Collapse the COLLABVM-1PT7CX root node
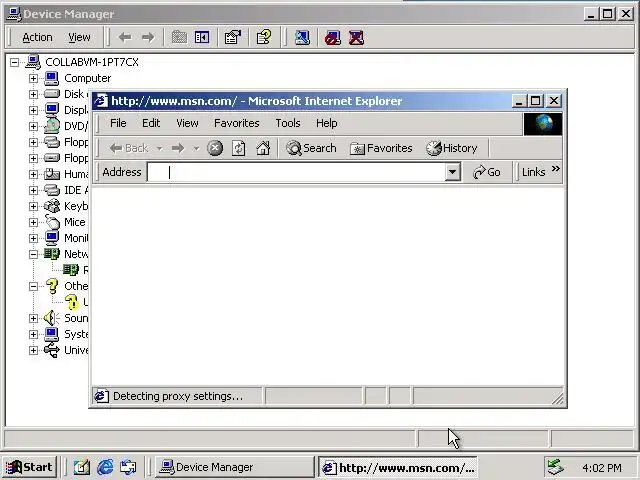The image size is (640, 480). (15, 62)
